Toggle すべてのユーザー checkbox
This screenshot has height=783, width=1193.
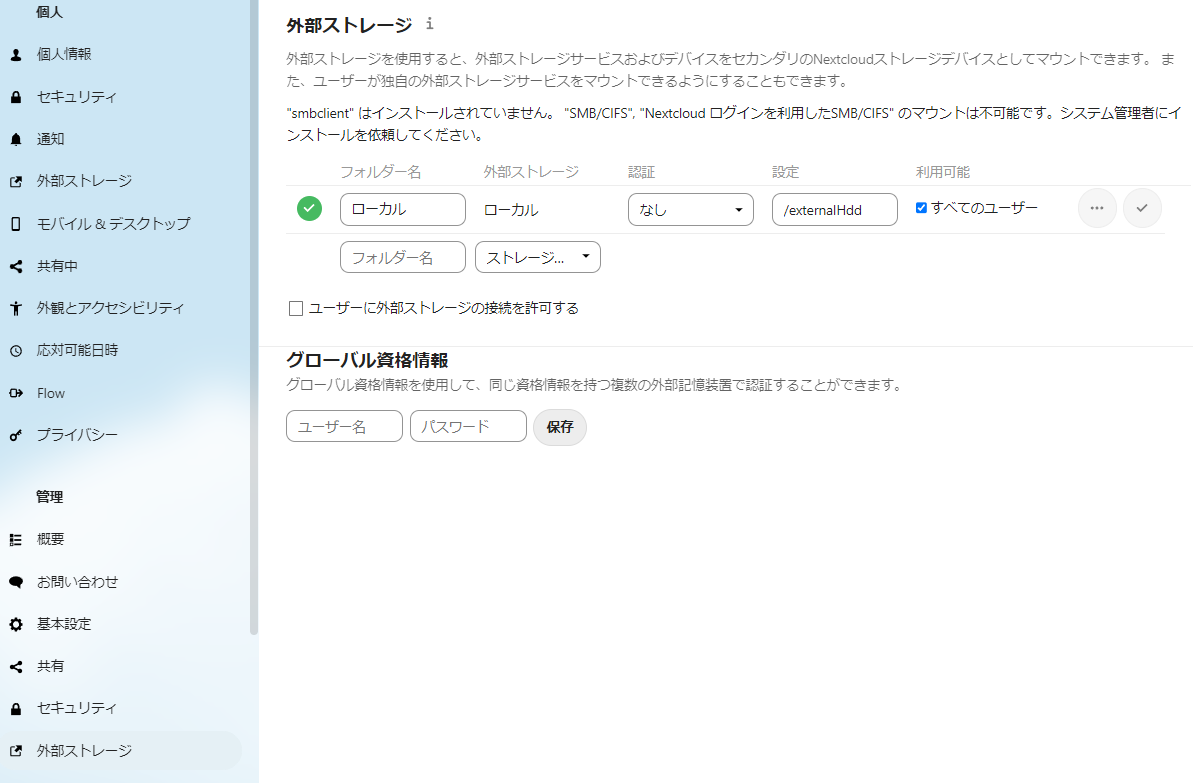coord(921,208)
